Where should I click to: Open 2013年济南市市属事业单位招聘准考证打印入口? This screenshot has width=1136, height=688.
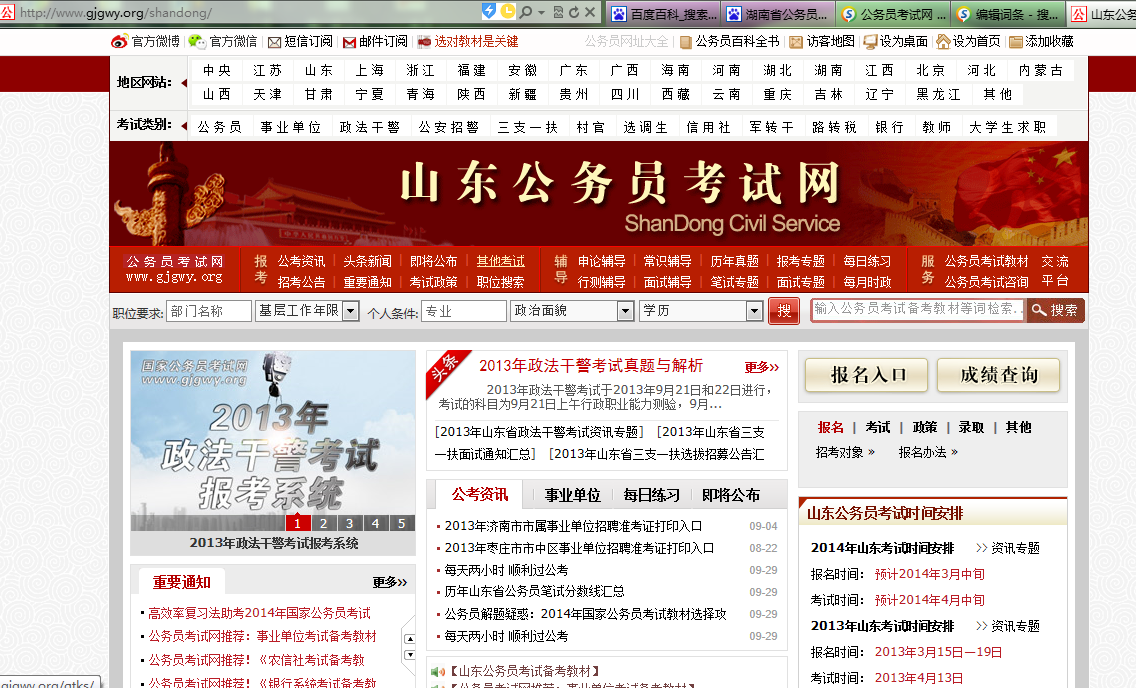click(573, 527)
